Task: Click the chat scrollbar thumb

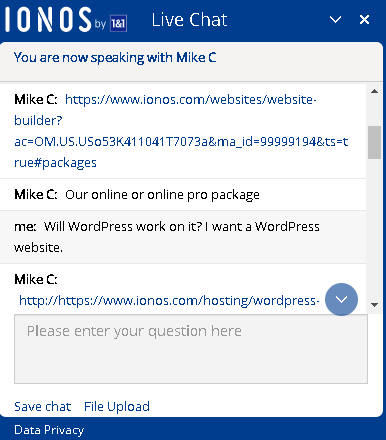Action: click(374, 142)
